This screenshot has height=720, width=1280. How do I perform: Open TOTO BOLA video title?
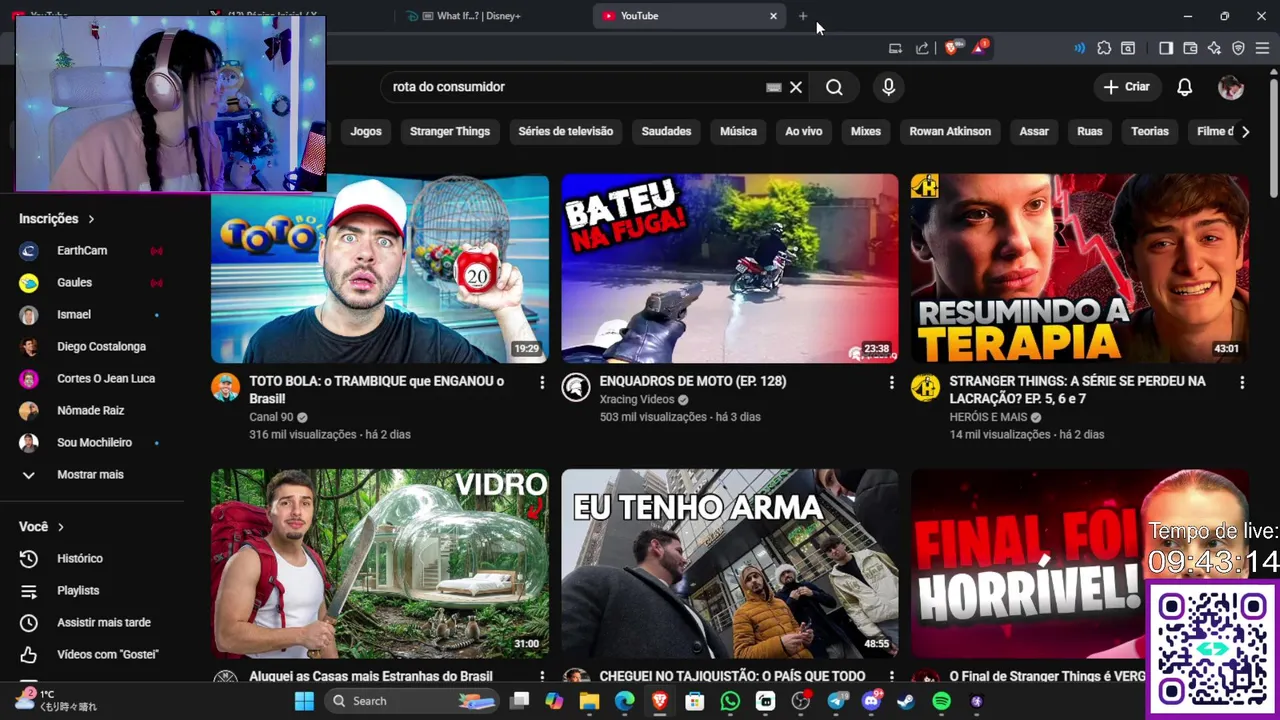[377, 389]
